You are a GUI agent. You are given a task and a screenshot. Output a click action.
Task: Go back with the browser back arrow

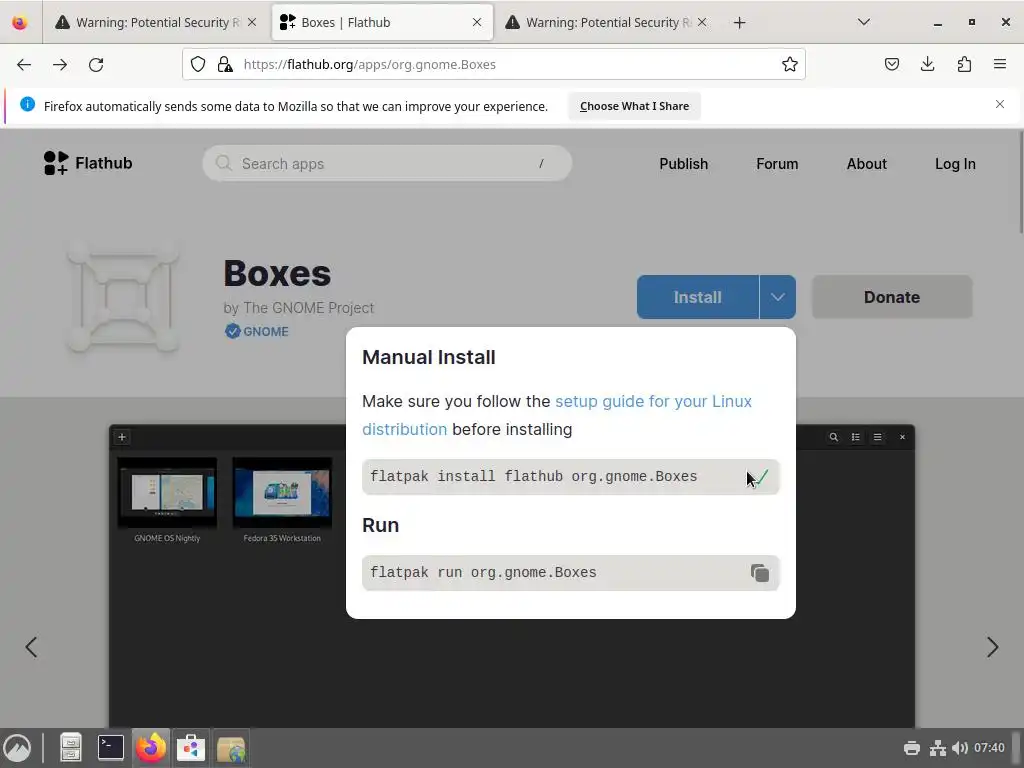(24, 65)
